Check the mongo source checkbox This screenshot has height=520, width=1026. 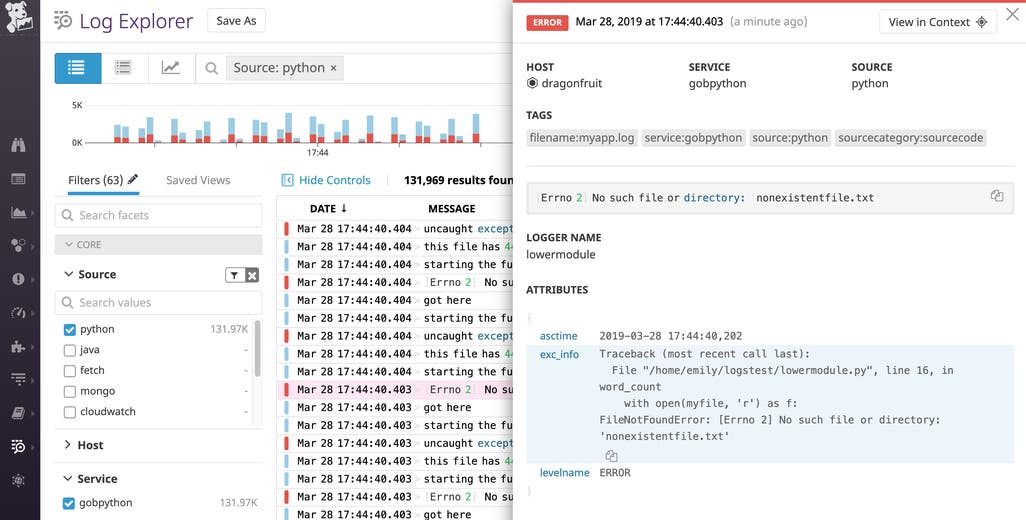tap(69, 392)
